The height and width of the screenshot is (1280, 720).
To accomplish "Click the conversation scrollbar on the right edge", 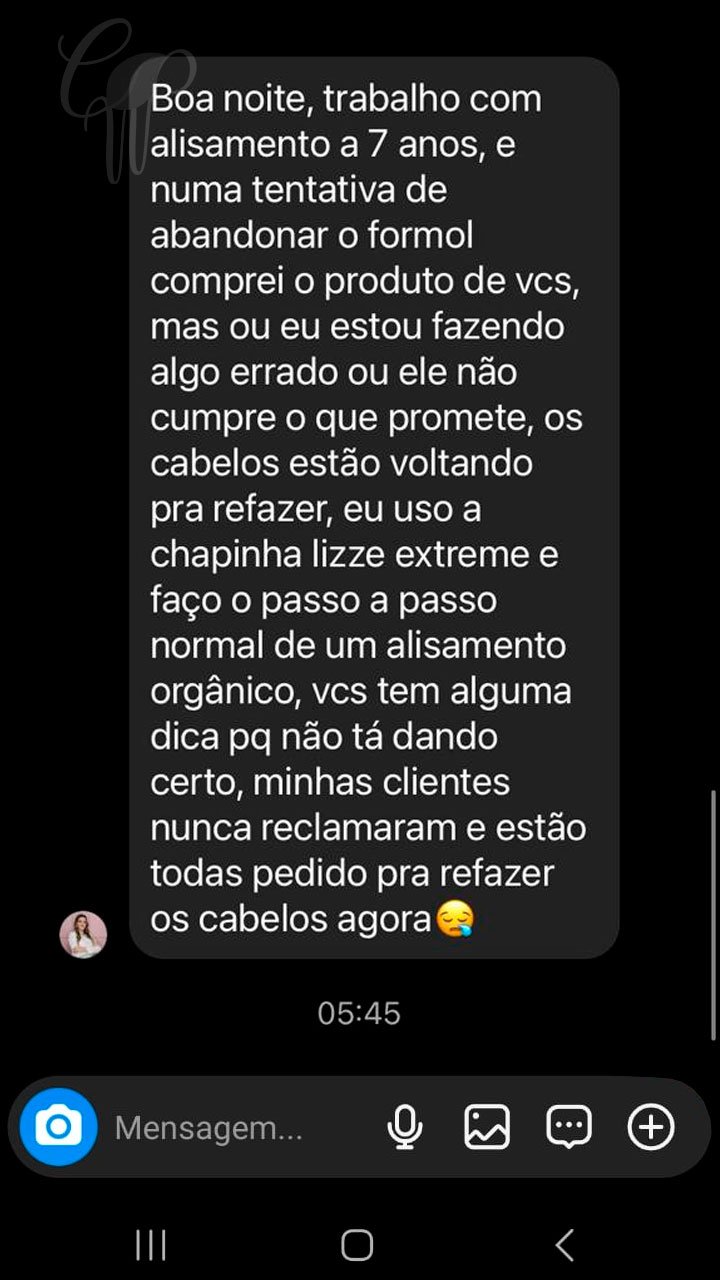I will point(714,915).
